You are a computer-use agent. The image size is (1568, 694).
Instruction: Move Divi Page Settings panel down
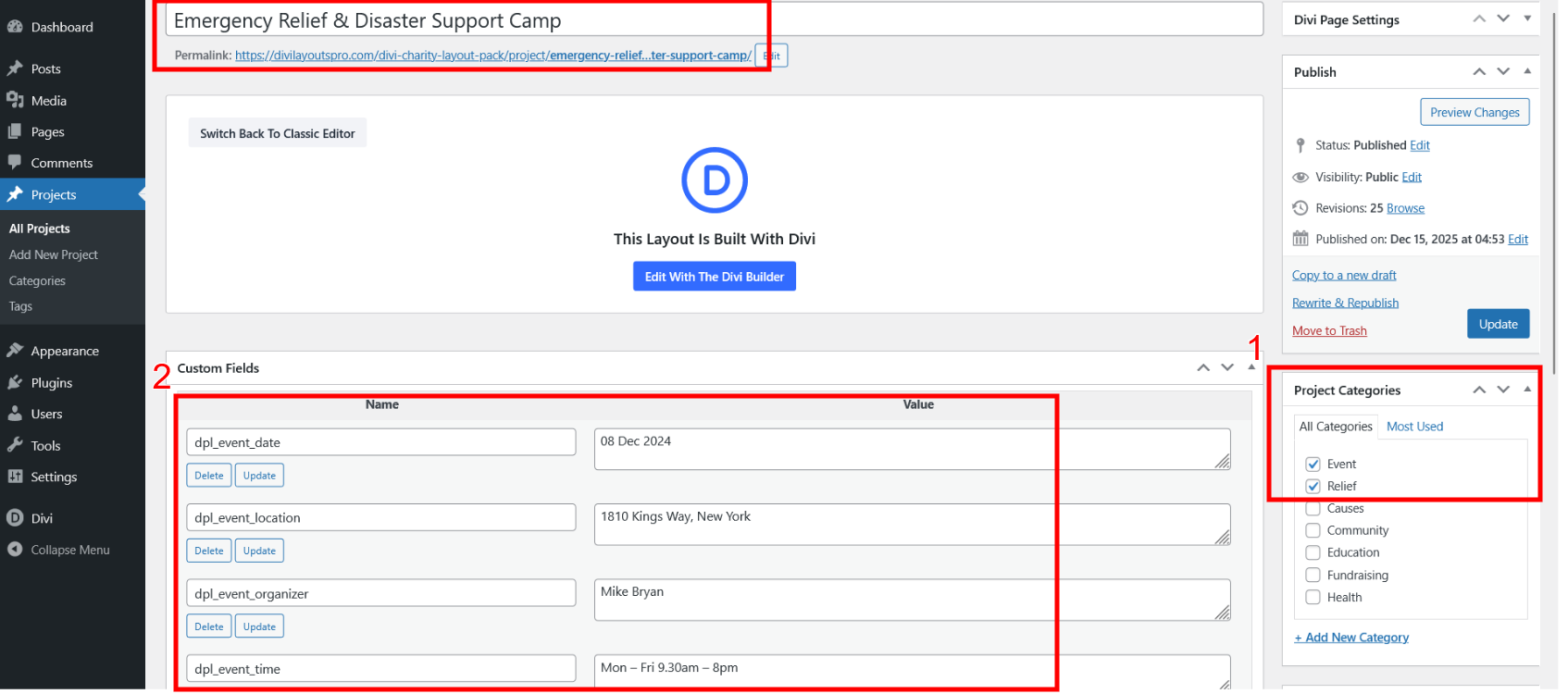click(x=1503, y=19)
